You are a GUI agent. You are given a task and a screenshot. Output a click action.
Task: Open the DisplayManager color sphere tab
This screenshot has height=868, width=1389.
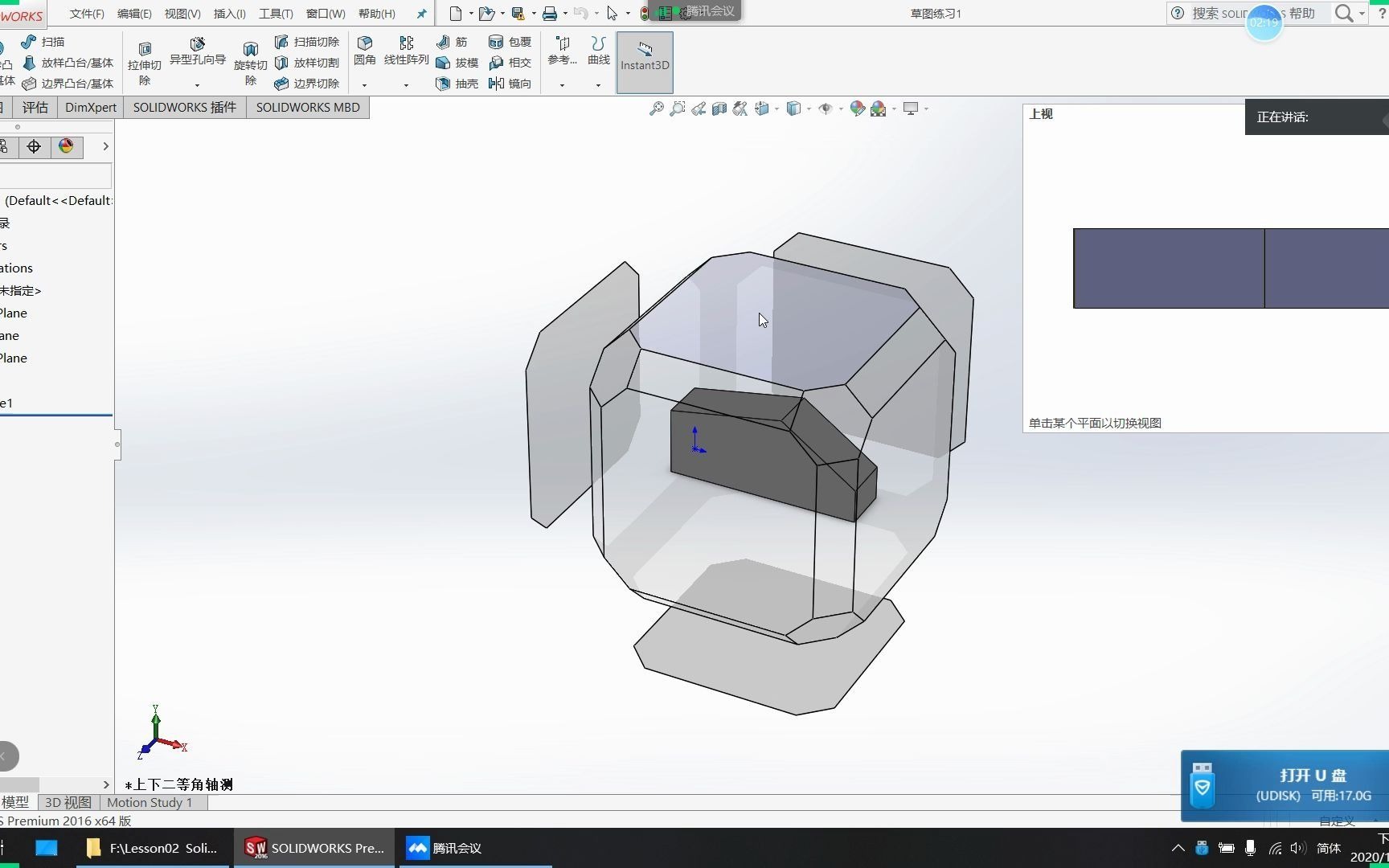67,146
